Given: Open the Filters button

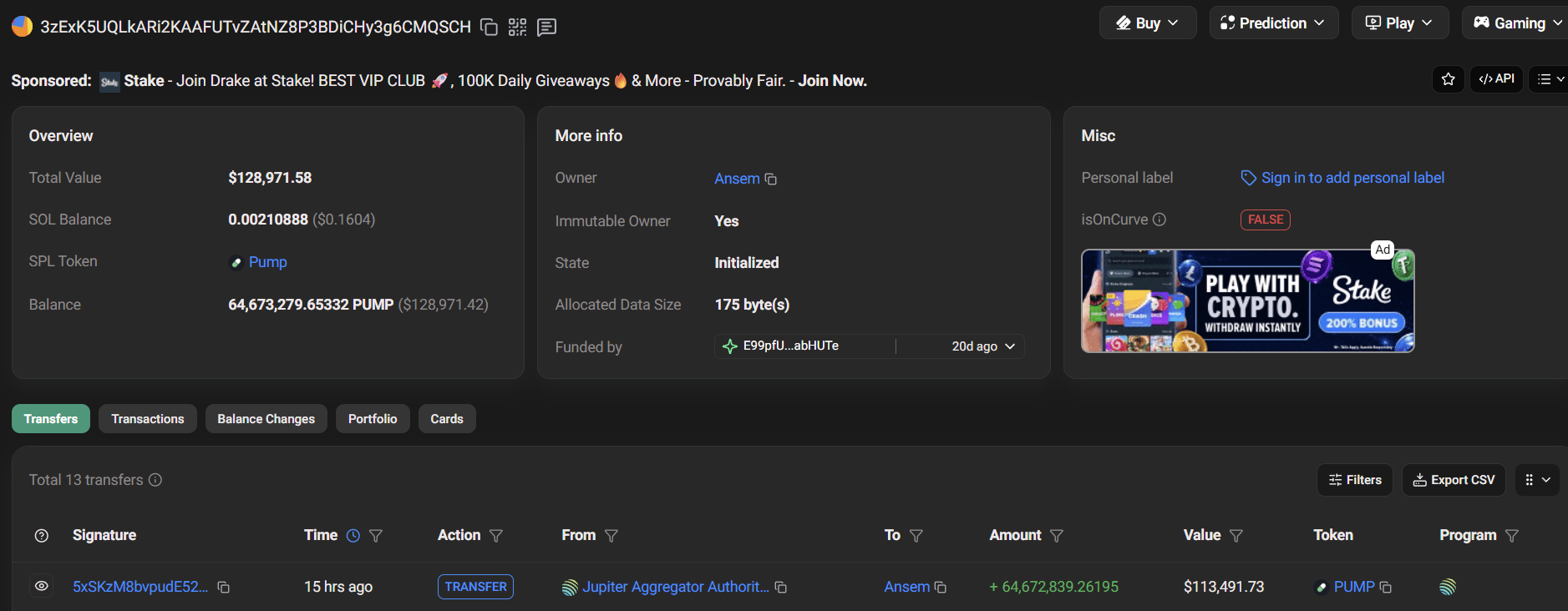Looking at the screenshot, I should [1355, 480].
